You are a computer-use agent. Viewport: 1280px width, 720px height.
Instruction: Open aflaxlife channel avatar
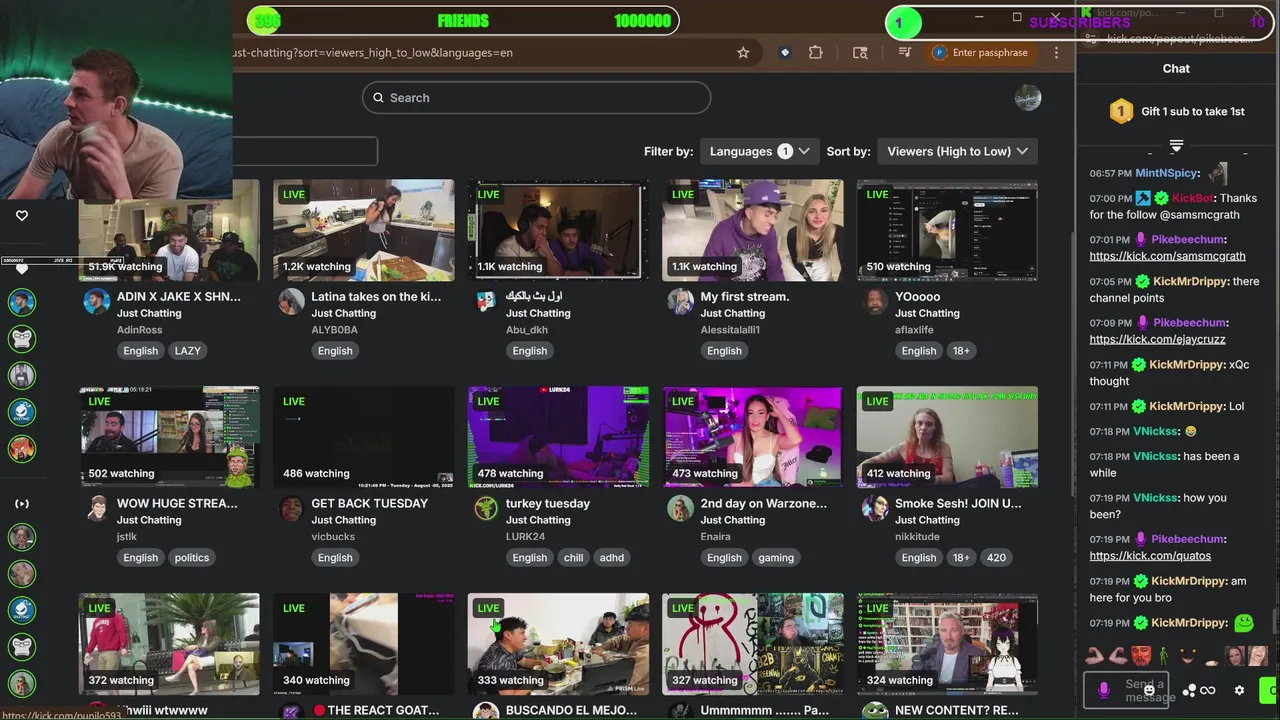pyautogui.click(x=875, y=301)
